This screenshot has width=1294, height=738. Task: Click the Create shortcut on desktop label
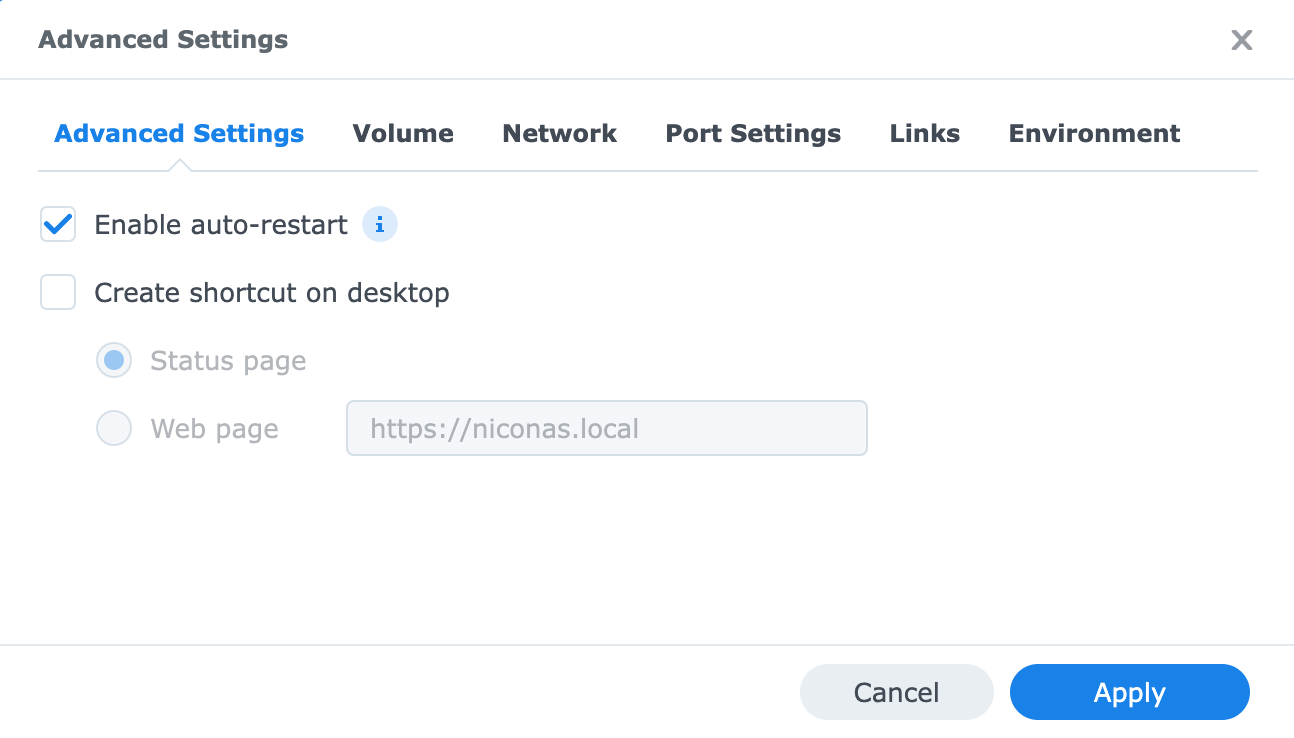coord(271,293)
